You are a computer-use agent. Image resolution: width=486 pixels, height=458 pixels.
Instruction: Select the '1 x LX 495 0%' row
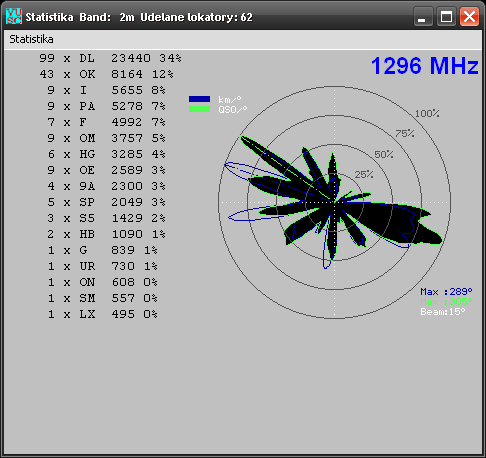point(102,314)
